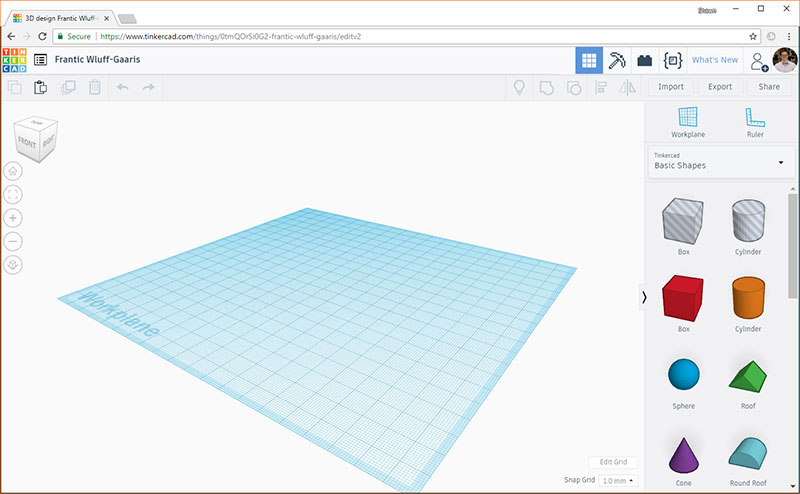Screen dimensions: 800x494
Task: Toggle orthographic/perspective view icon
Action: point(14,265)
